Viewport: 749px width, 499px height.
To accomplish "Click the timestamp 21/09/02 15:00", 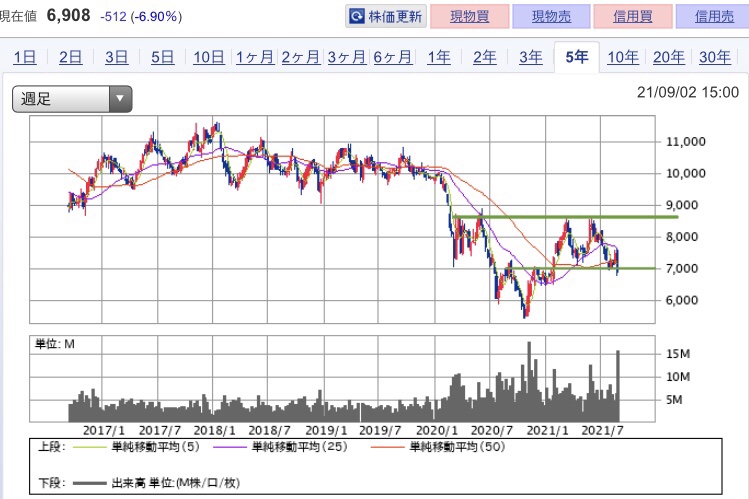I will point(688,92).
